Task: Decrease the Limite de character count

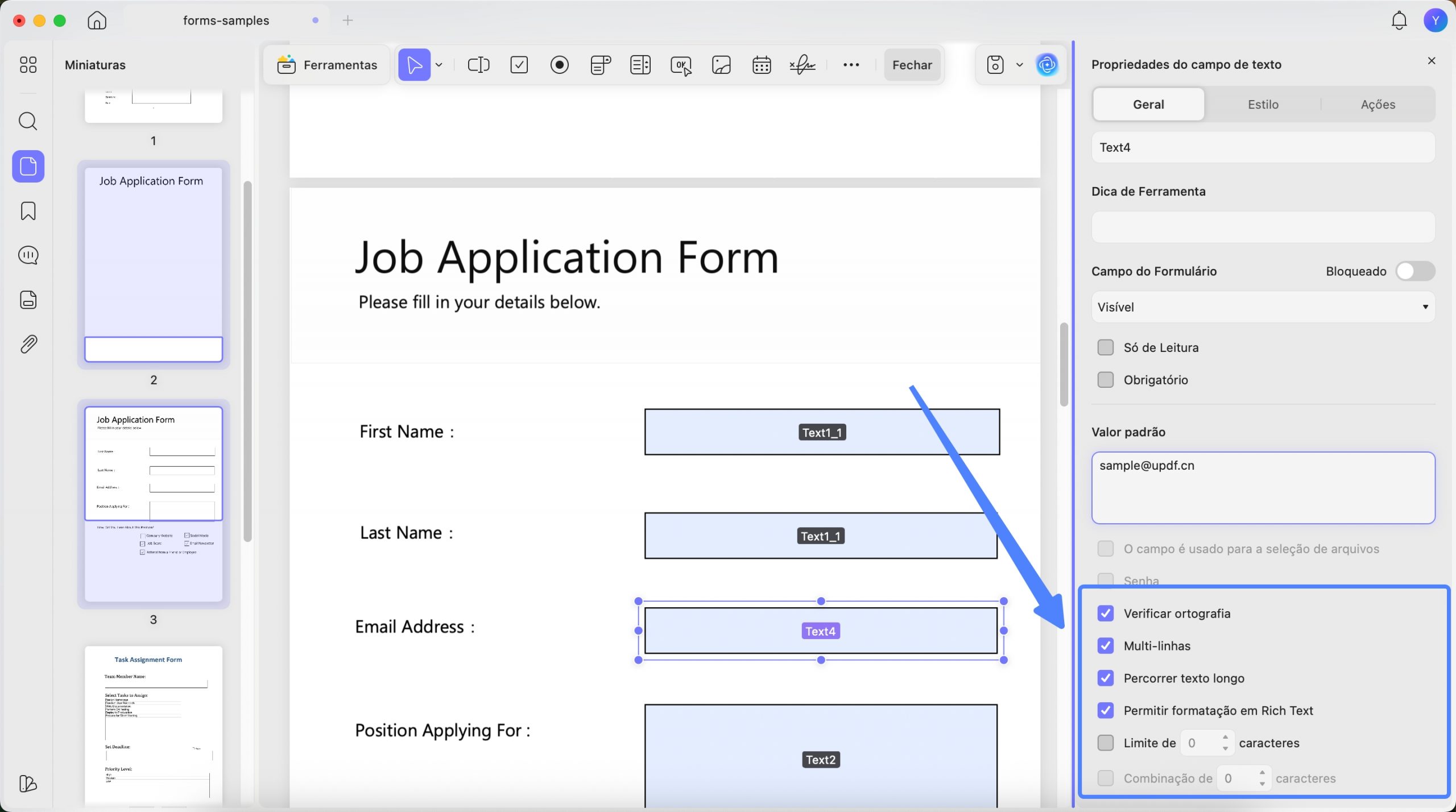Action: 1225,749
